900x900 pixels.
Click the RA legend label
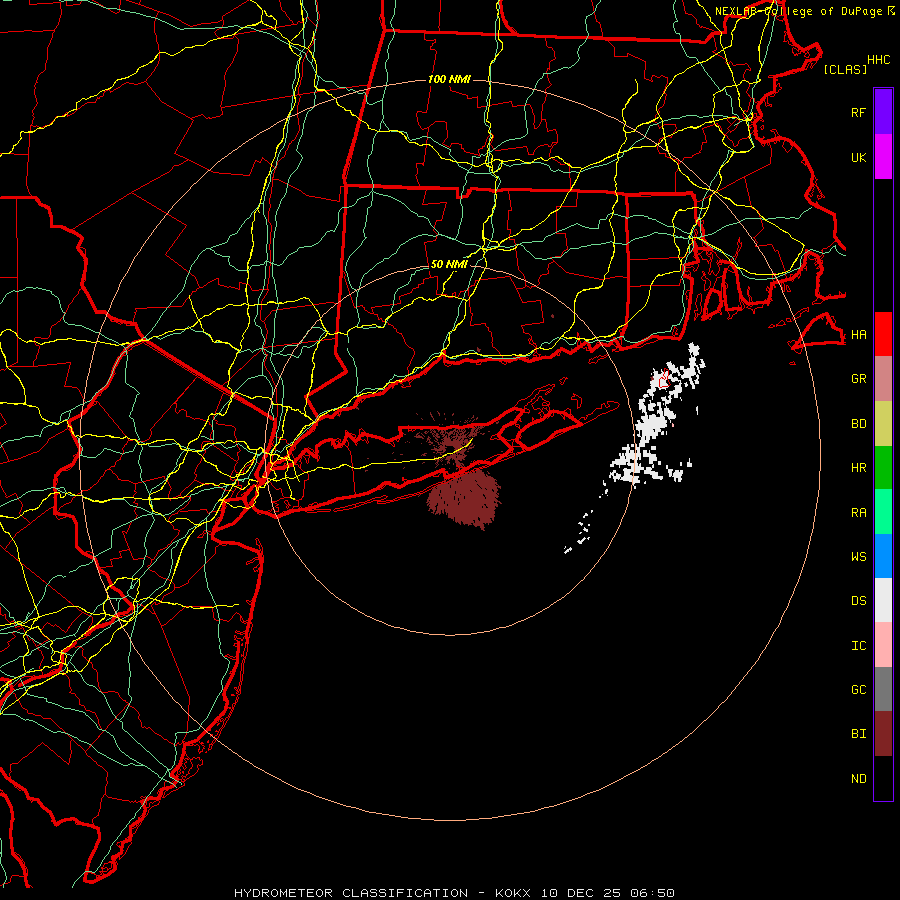[x=858, y=512]
